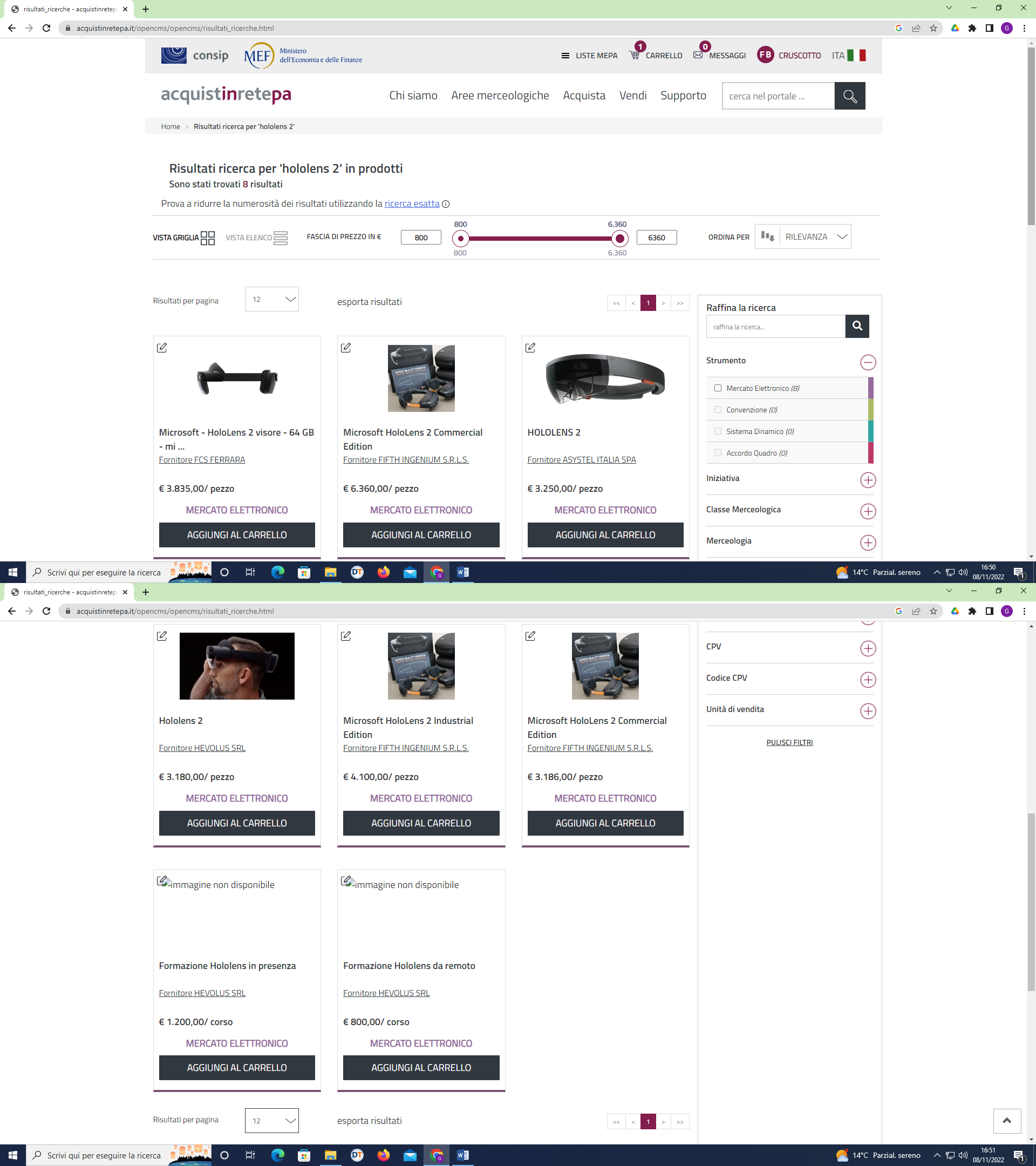Open the CARRELLO shopping cart icon
The width and height of the screenshot is (1036, 1166).
click(634, 55)
